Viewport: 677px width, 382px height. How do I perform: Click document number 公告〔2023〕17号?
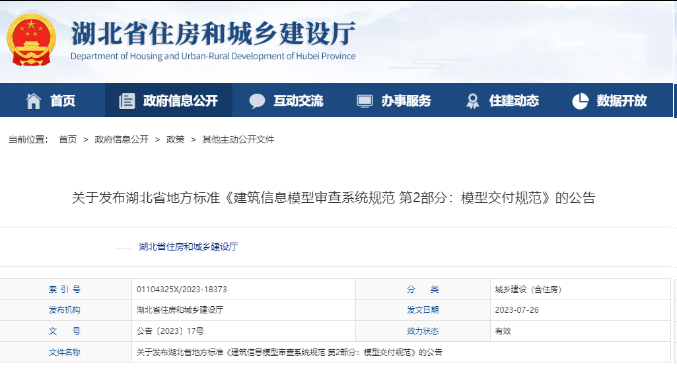click(170, 331)
